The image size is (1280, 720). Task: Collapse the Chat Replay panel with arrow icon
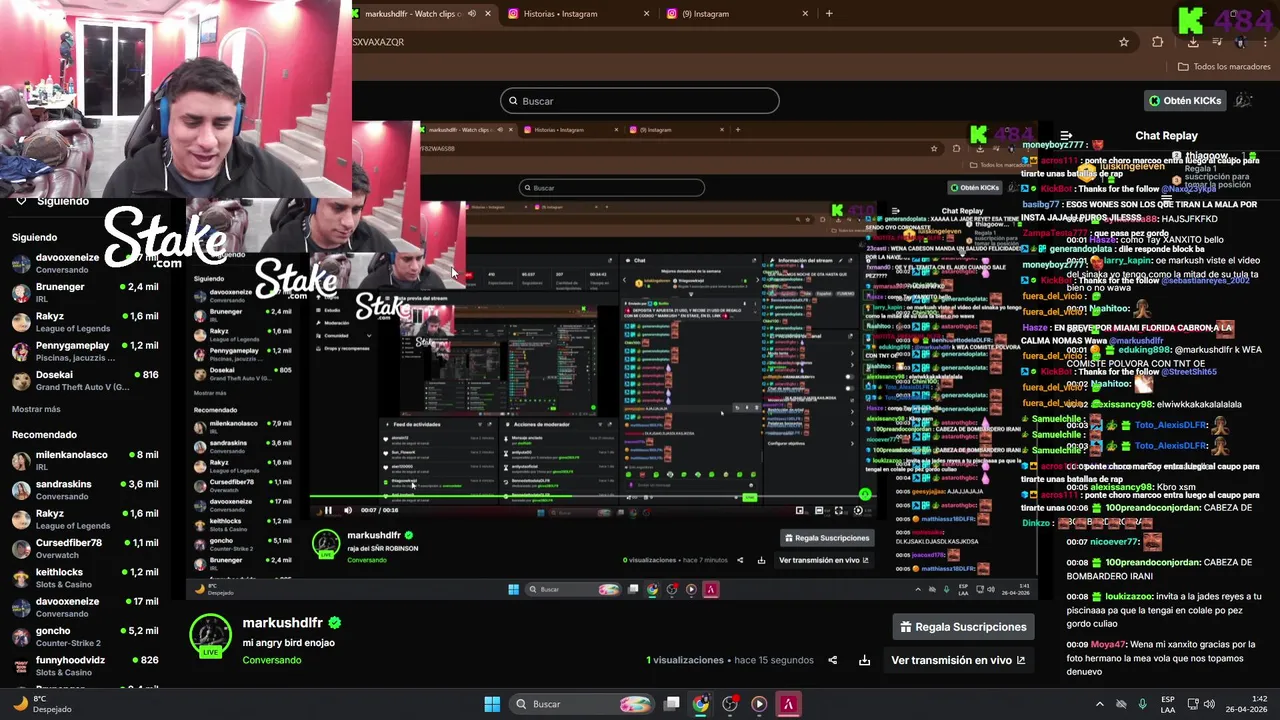(x=1066, y=135)
